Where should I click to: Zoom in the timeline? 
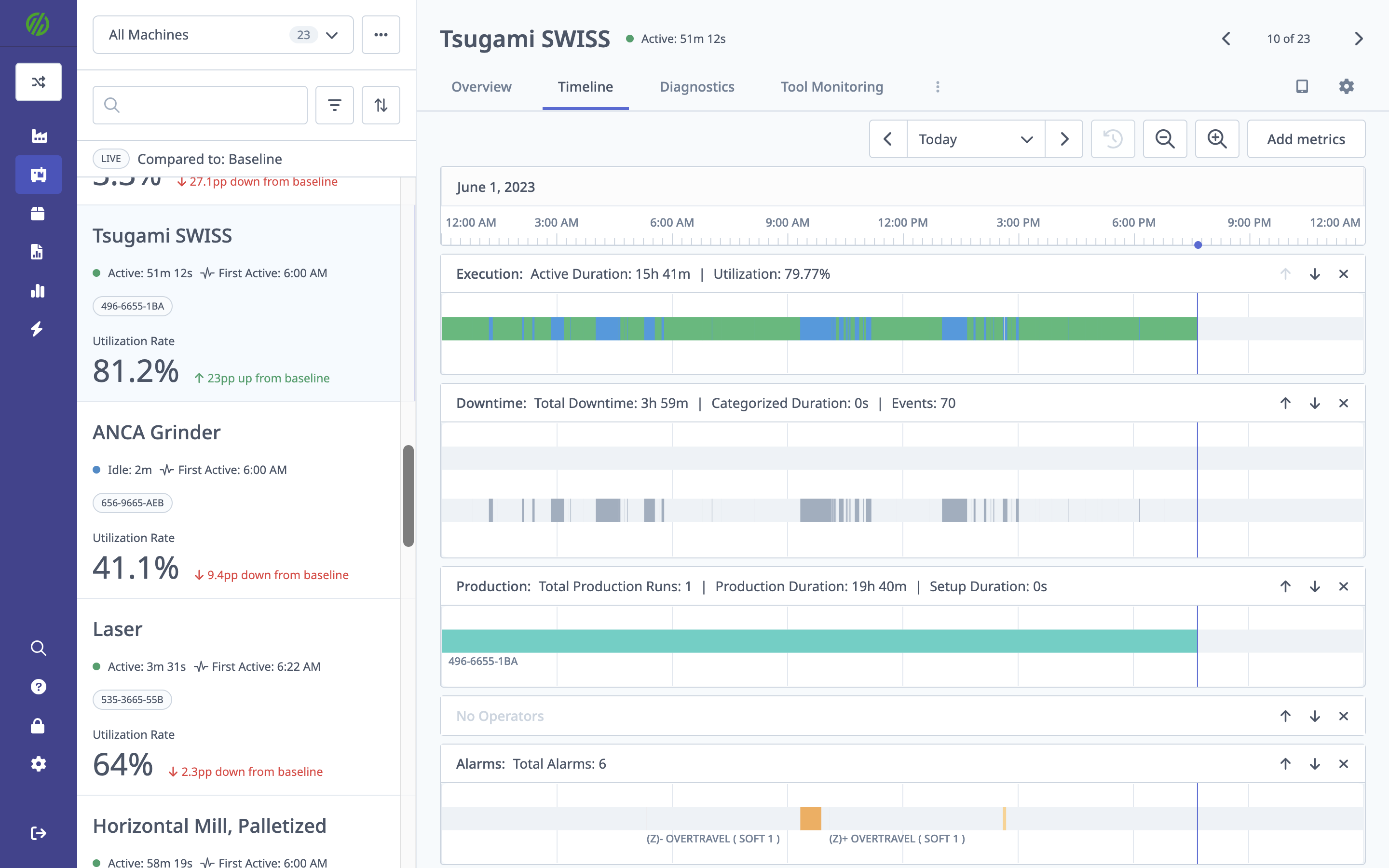click(1217, 139)
